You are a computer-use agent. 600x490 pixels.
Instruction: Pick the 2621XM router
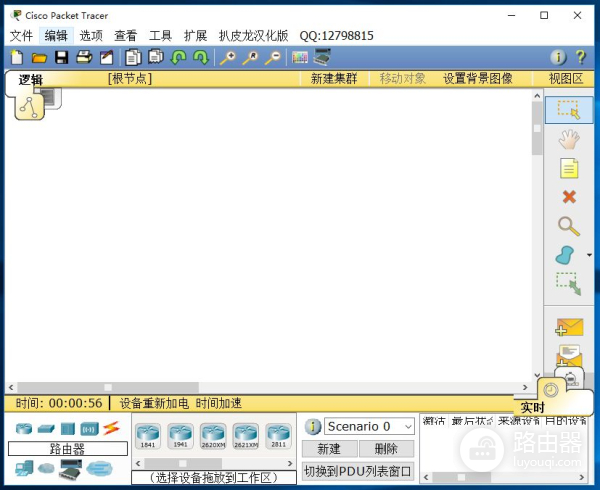(x=246, y=436)
